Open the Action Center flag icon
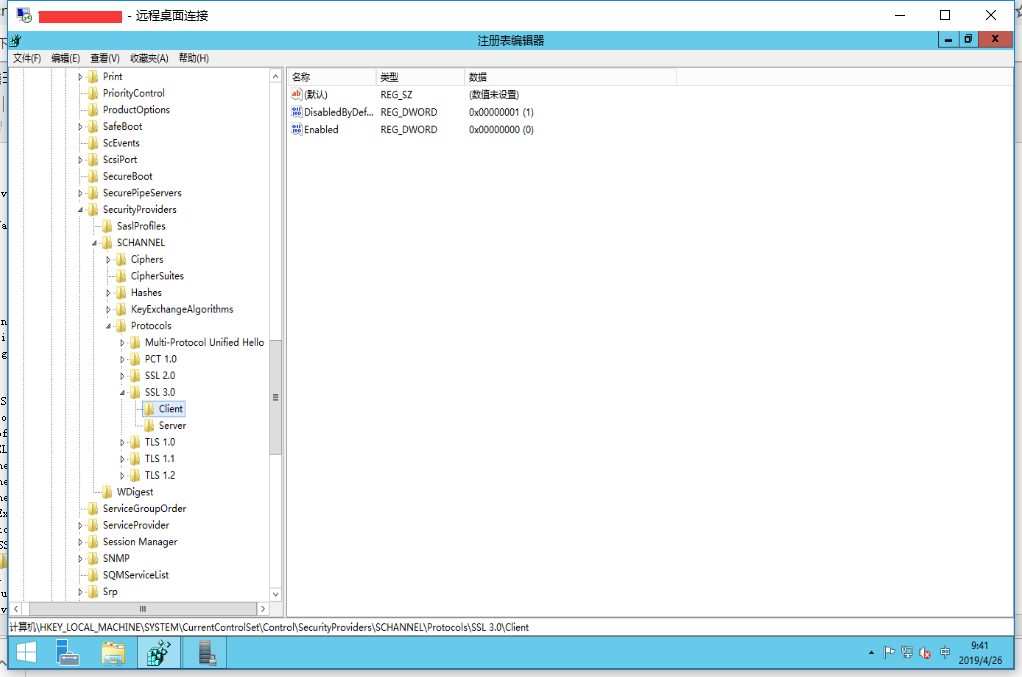 (888, 652)
